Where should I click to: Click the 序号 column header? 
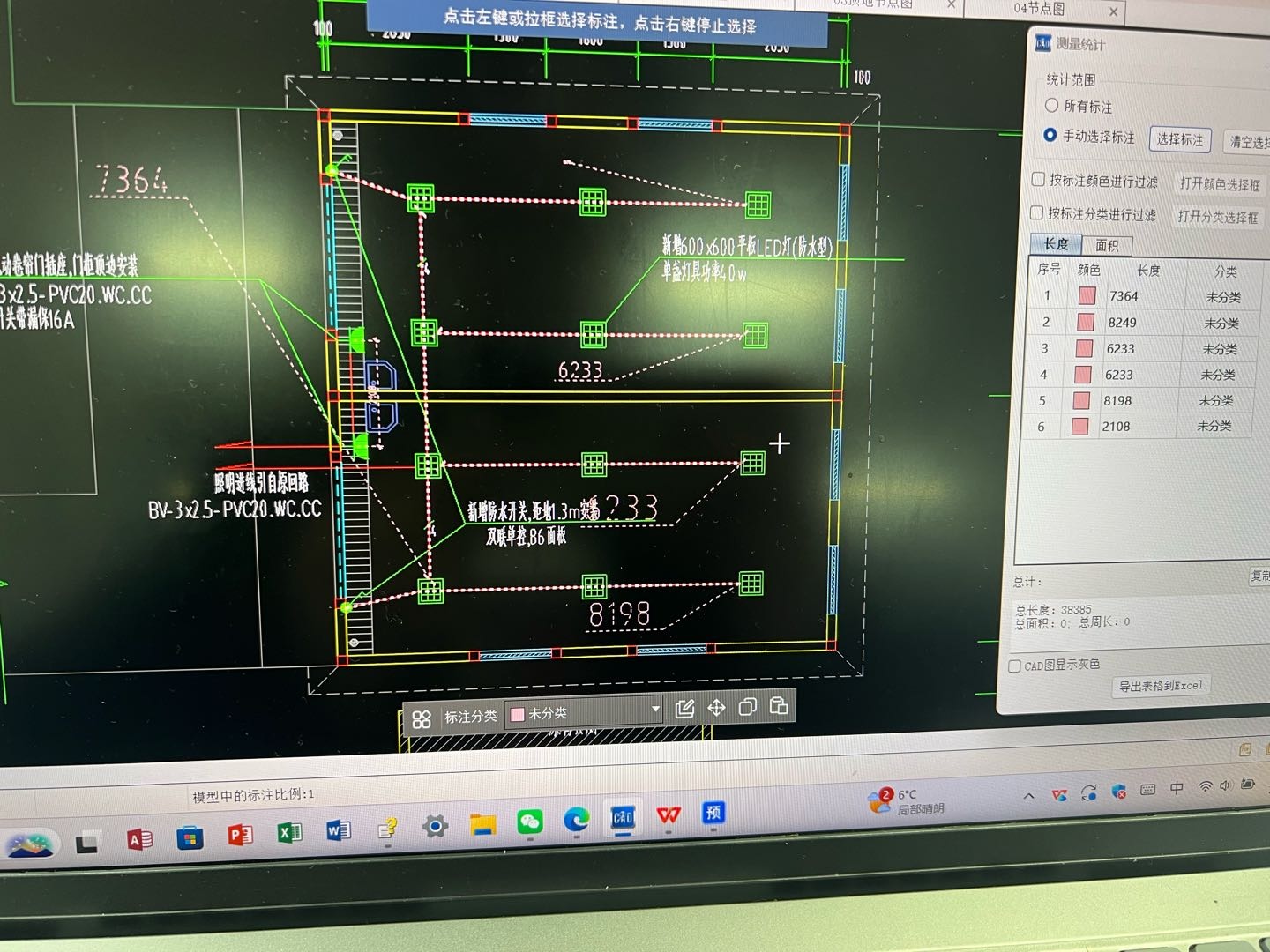[x=1049, y=268]
